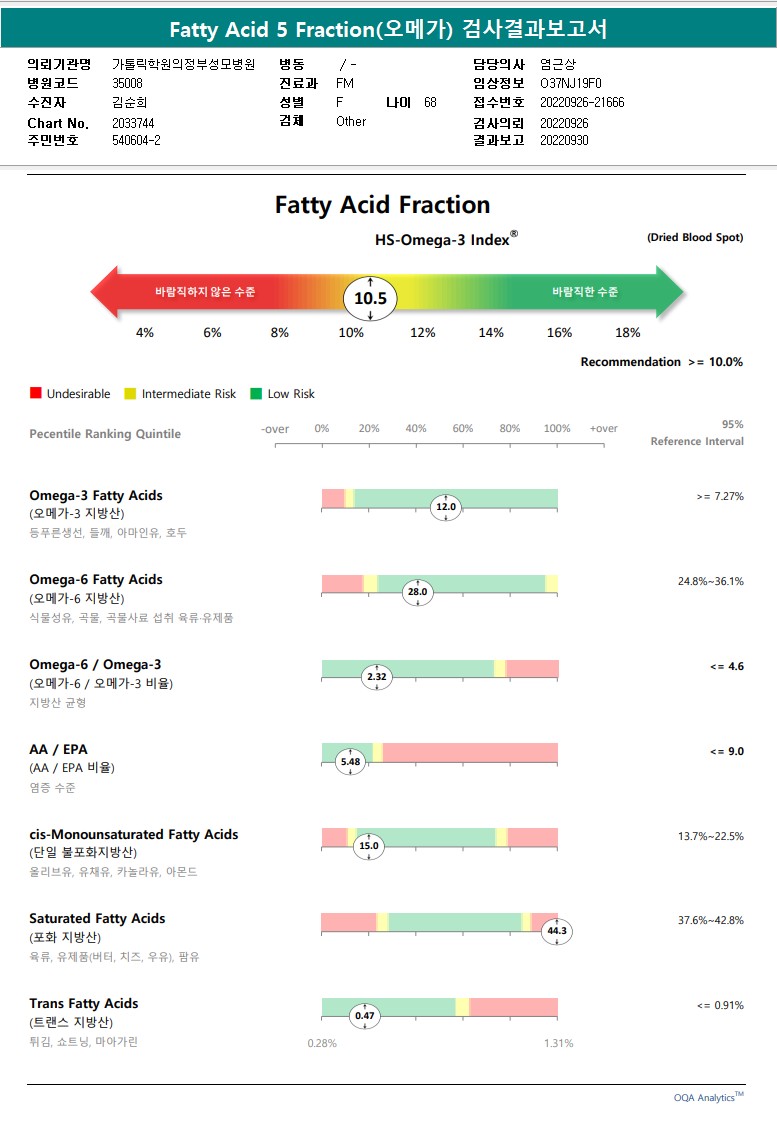Click the Recommendation >= 10.0% text
Image resolution: width=777 pixels, height=1122 pixels.
tap(661, 362)
